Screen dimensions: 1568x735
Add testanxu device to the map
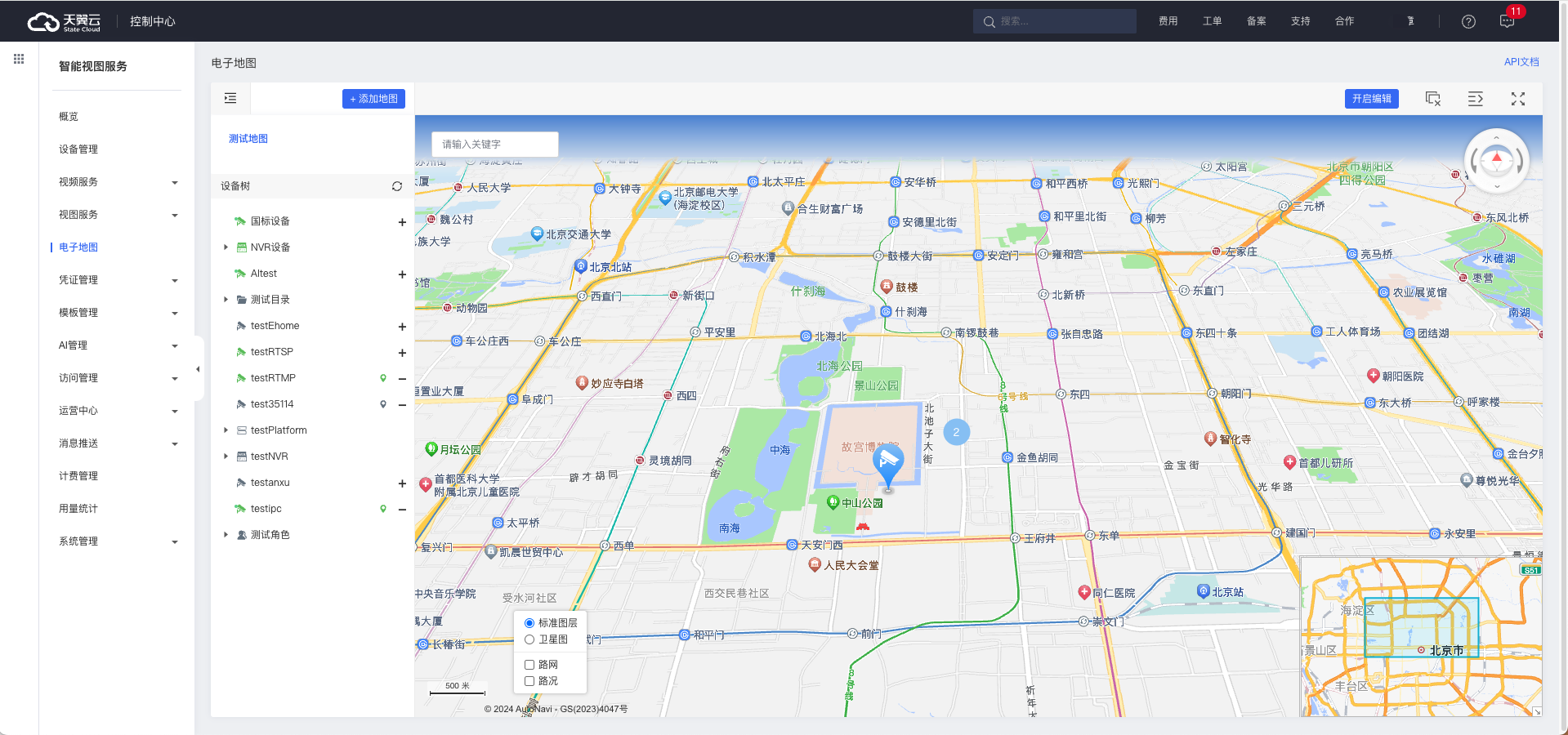coord(402,483)
